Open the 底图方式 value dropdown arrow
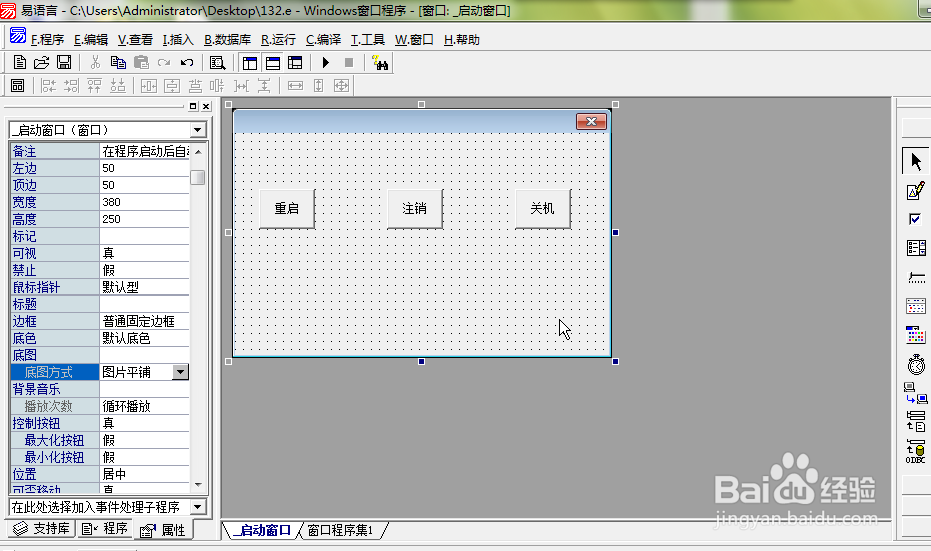Viewport: 931px width, 551px height. (x=180, y=372)
